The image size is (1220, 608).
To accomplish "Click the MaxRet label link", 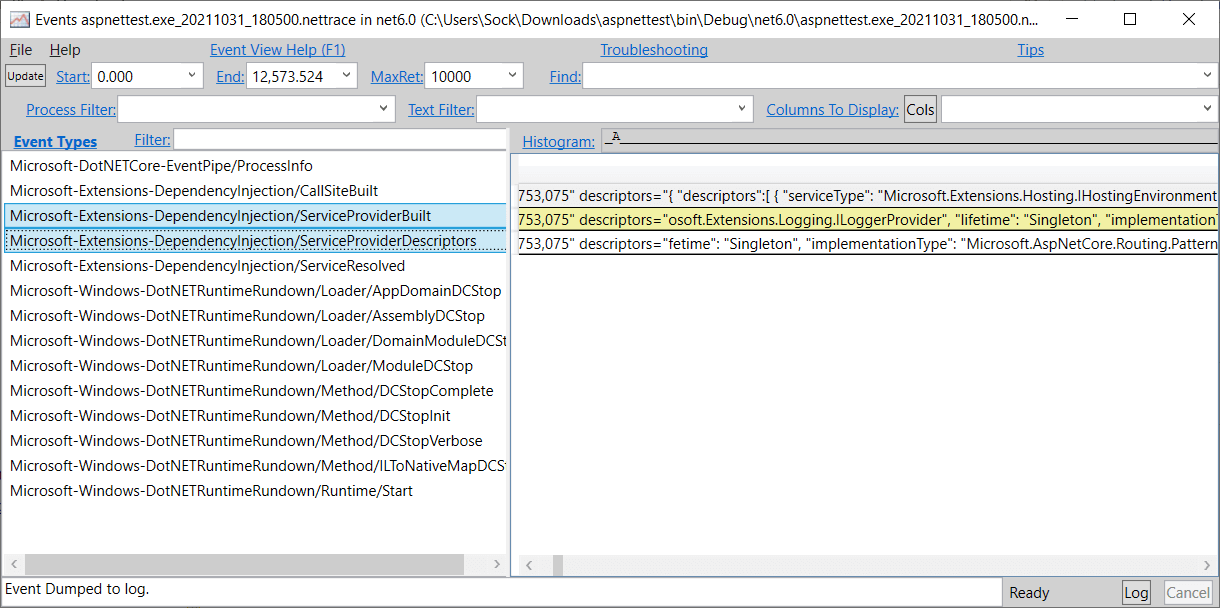I will (x=397, y=76).
